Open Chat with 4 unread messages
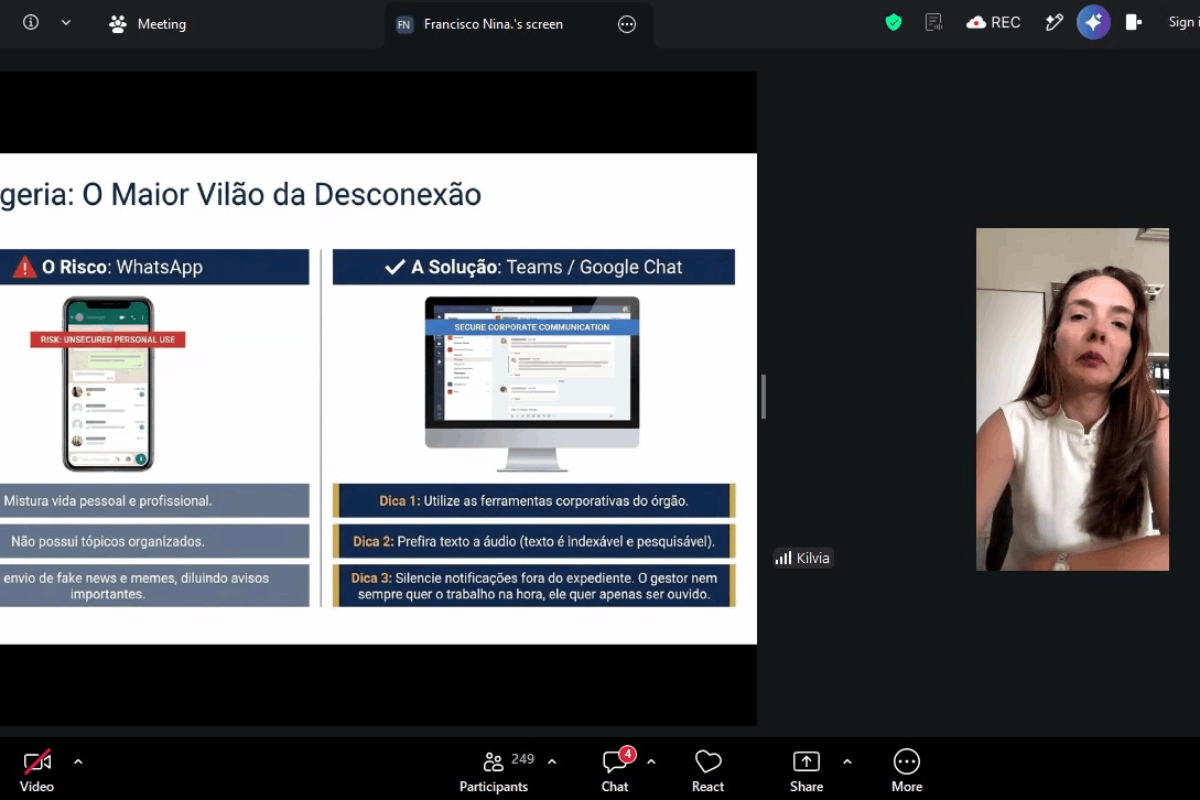Viewport: 1200px width, 800px height. click(x=615, y=771)
